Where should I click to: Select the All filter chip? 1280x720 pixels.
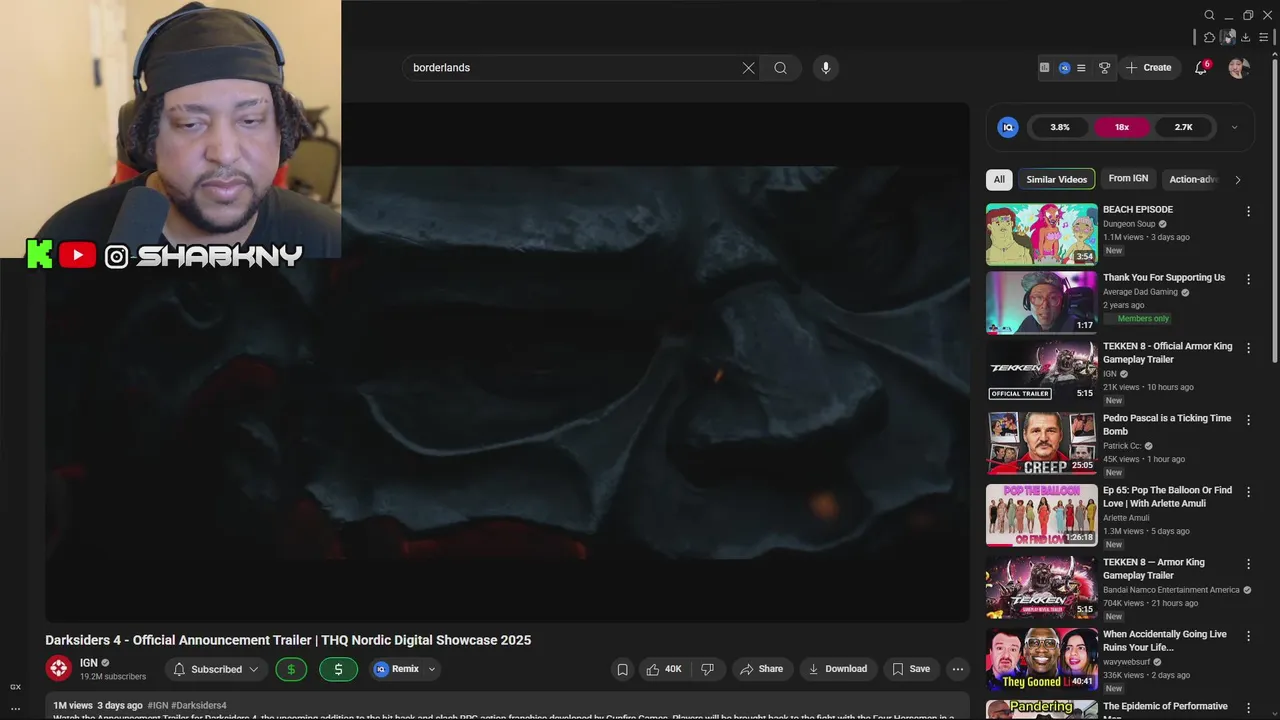[x=999, y=179]
